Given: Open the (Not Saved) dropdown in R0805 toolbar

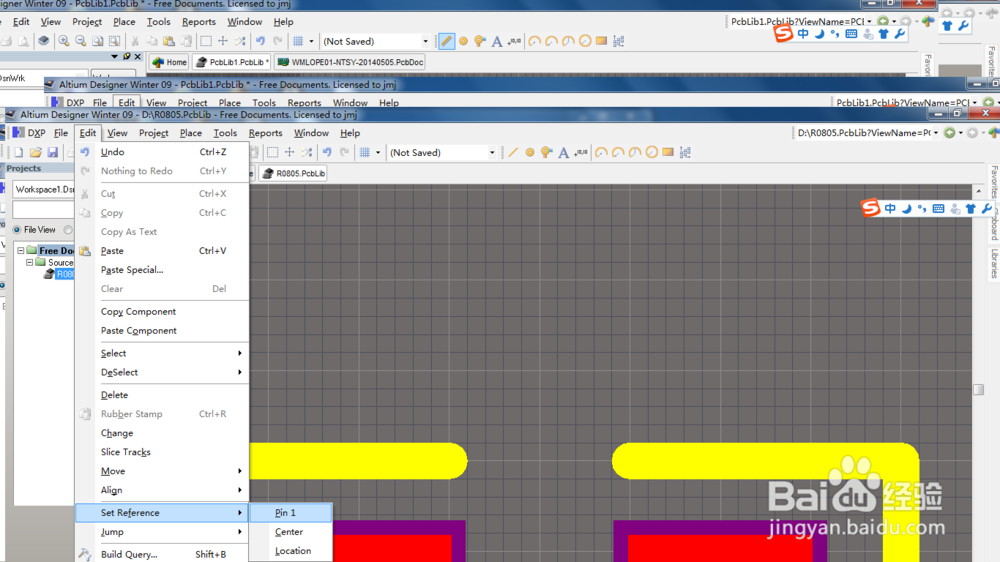Looking at the screenshot, I should point(492,153).
